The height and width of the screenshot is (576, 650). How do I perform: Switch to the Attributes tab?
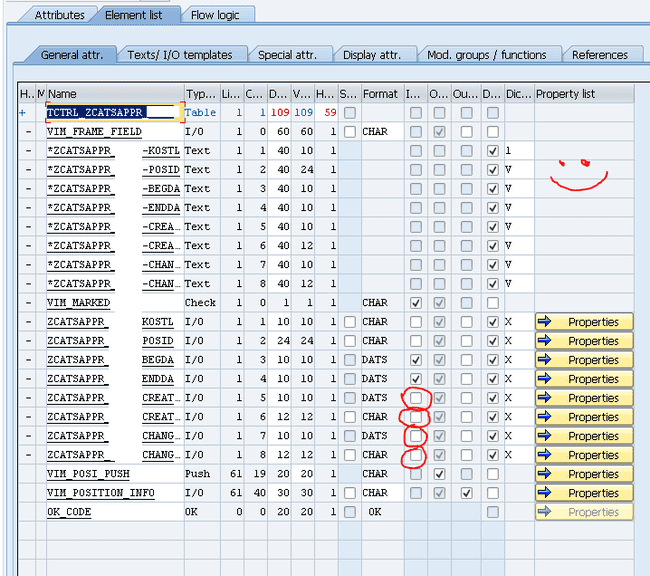pyautogui.click(x=59, y=15)
